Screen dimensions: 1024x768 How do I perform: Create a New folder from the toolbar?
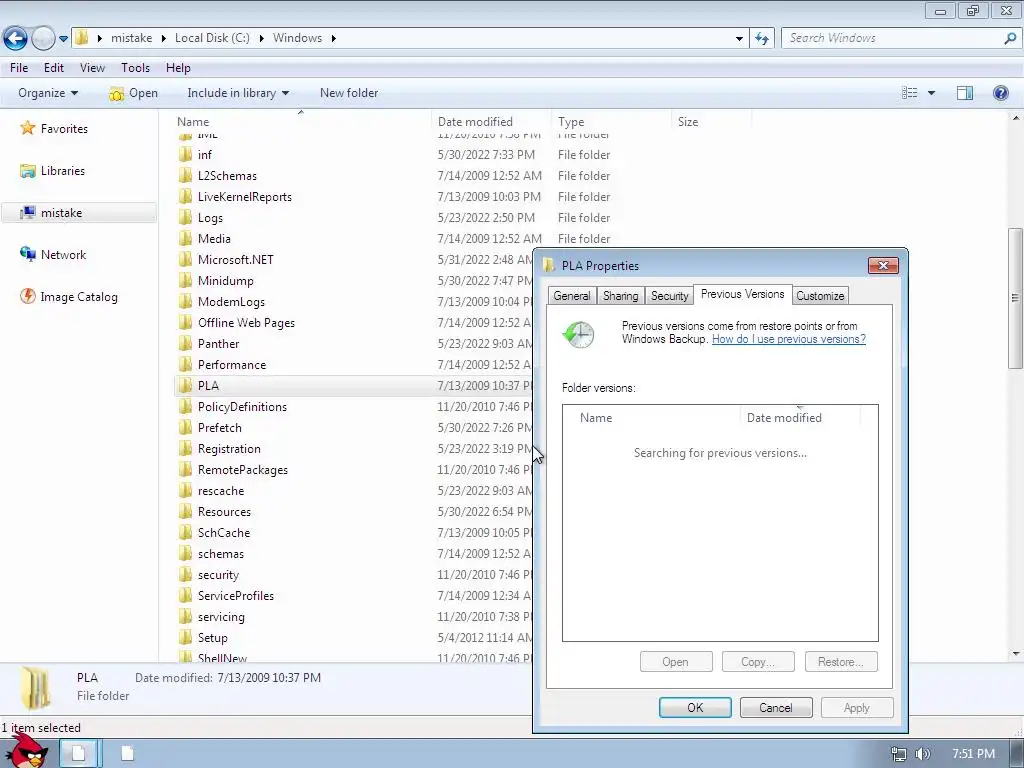pos(349,93)
